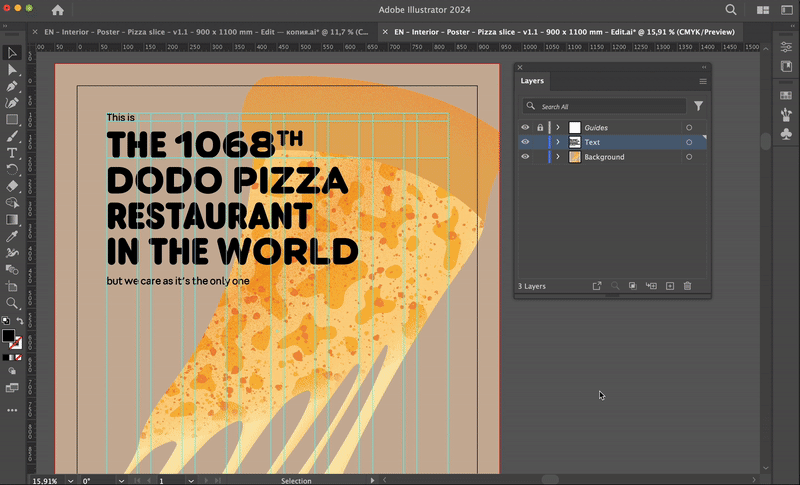
Task: Select the Eraser tool
Action: (12, 186)
